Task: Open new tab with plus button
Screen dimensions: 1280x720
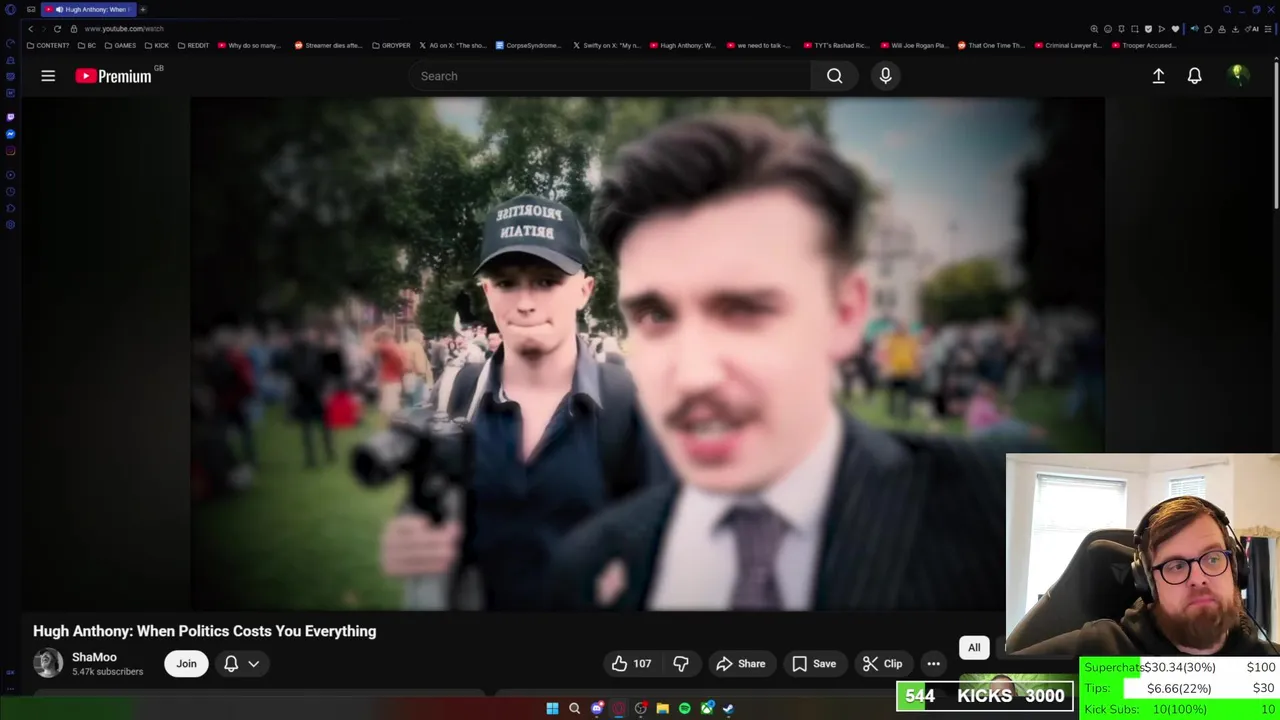Action: pos(143,10)
